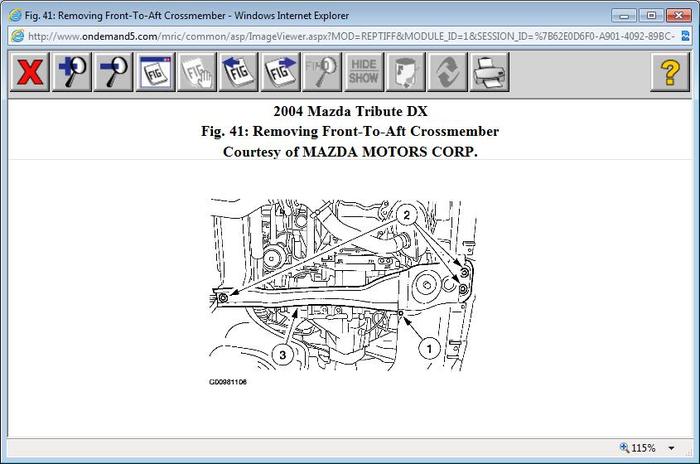
Task: Close the Internet Explorer window
Action: 679,16
